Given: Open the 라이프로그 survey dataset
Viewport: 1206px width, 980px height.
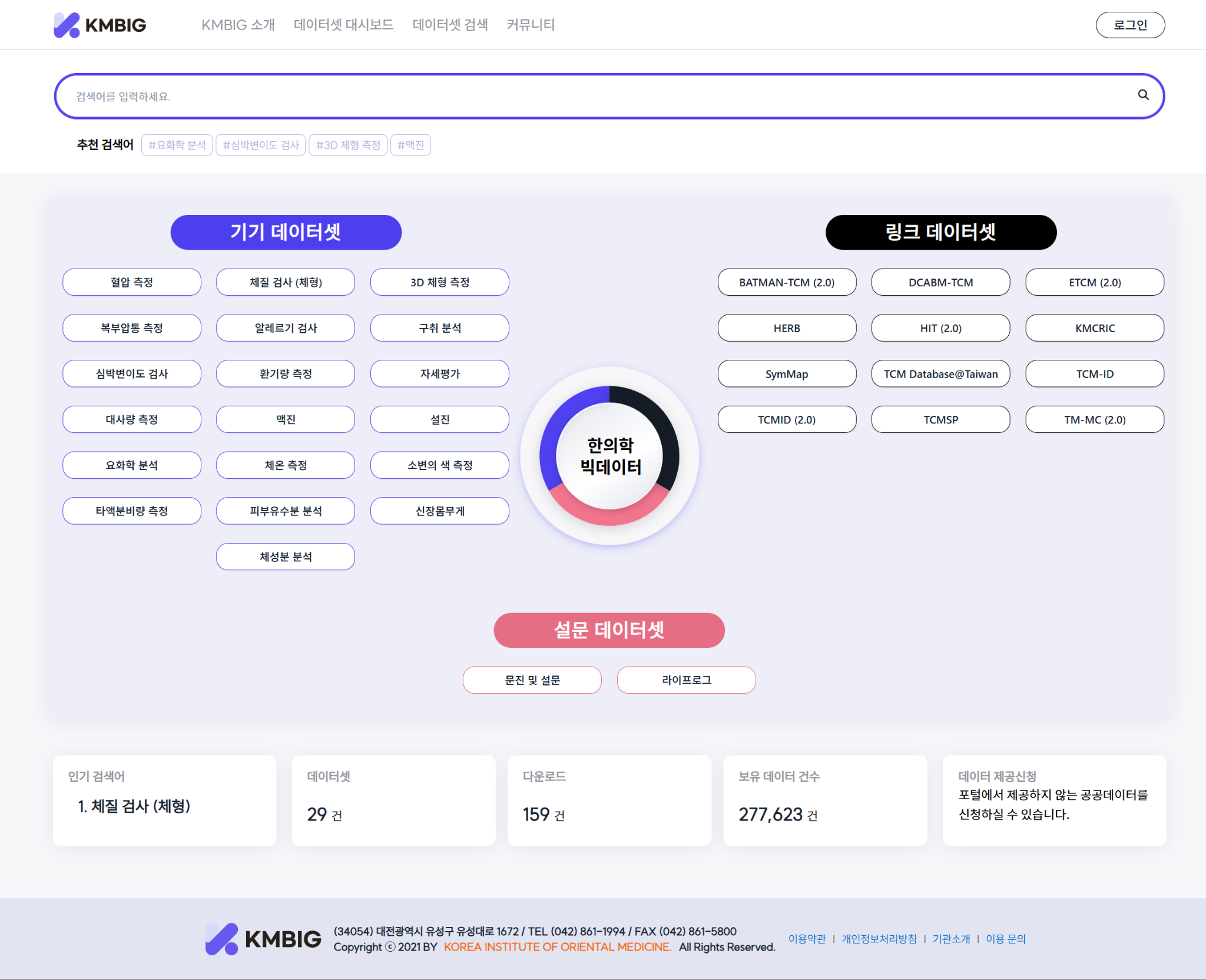Looking at the screenshot, I should point(686,680).
